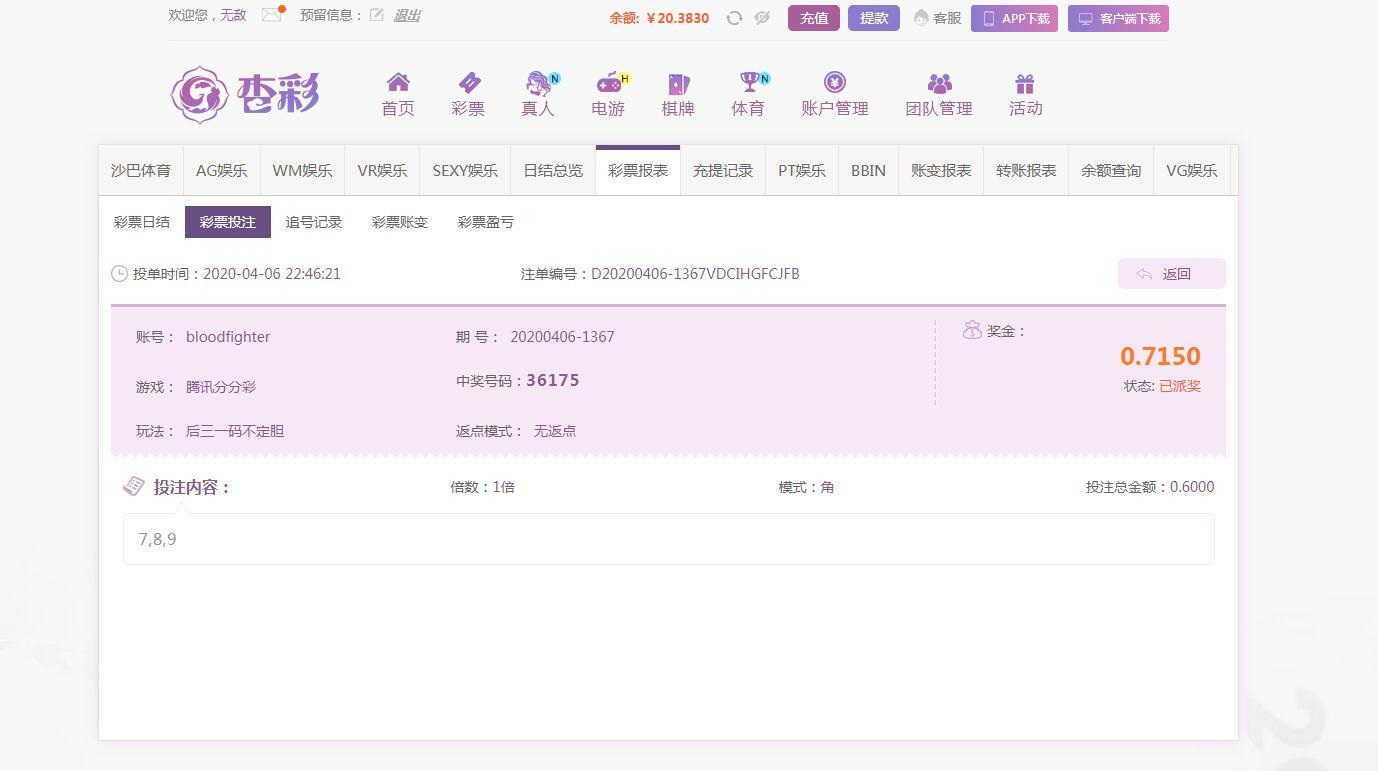Open 客服 customer service
Viewport: 1378px width, 771px height.
[937, 18]
